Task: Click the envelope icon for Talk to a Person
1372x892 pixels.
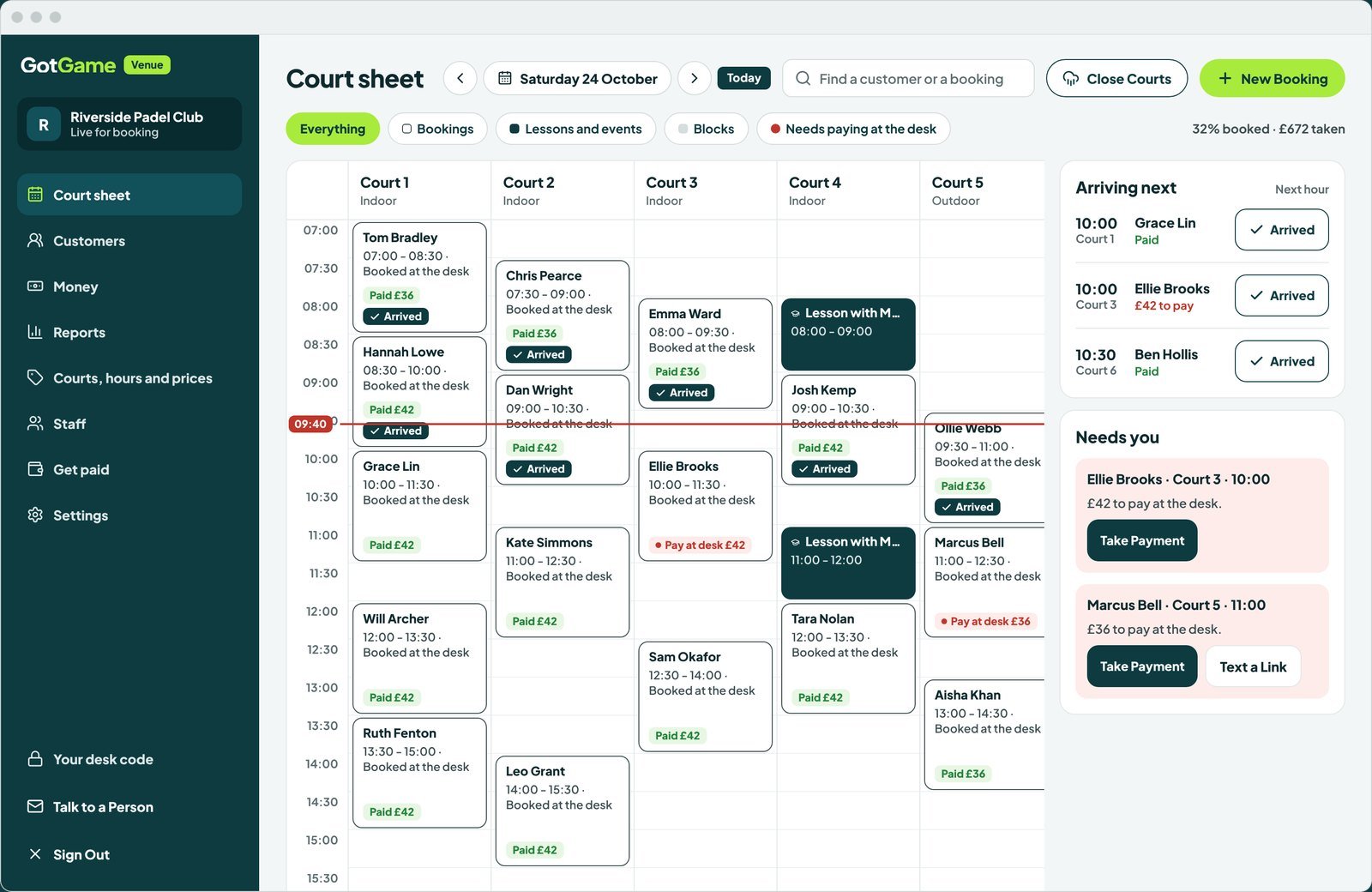Action: [x=35, y=806]
